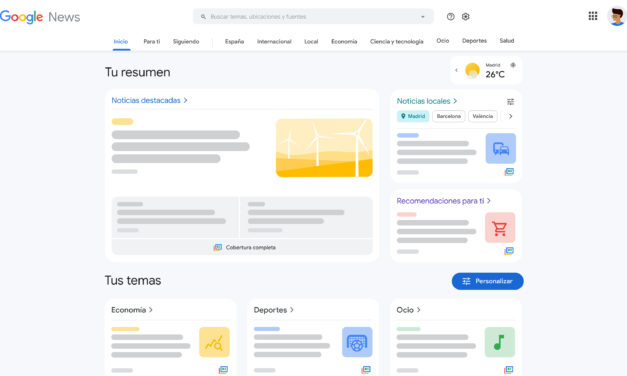
Task: Select the Barcelona location chip
Action: [x=449, y=116]
